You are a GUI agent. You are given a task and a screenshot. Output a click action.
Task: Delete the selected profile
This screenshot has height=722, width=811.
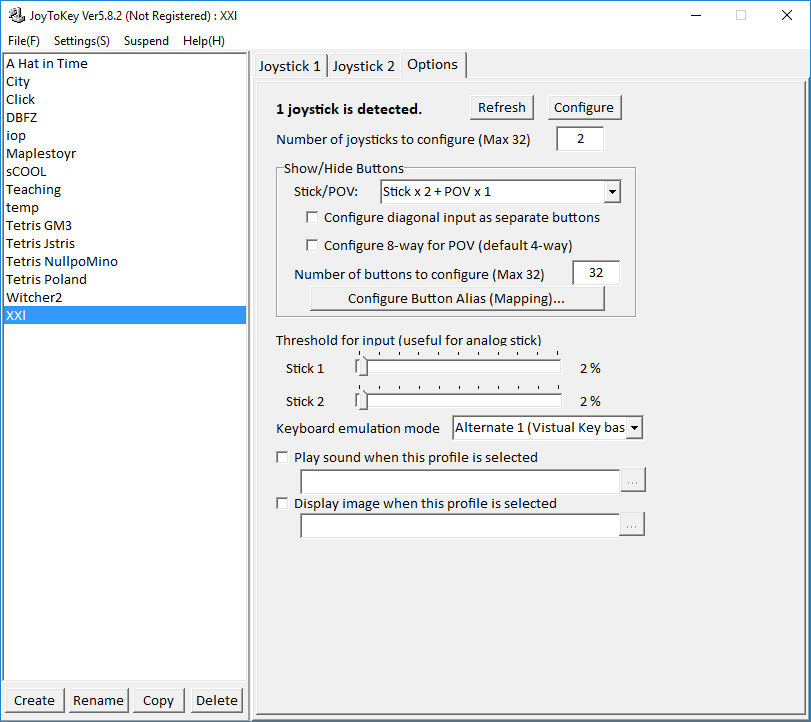tap(217, 700)
